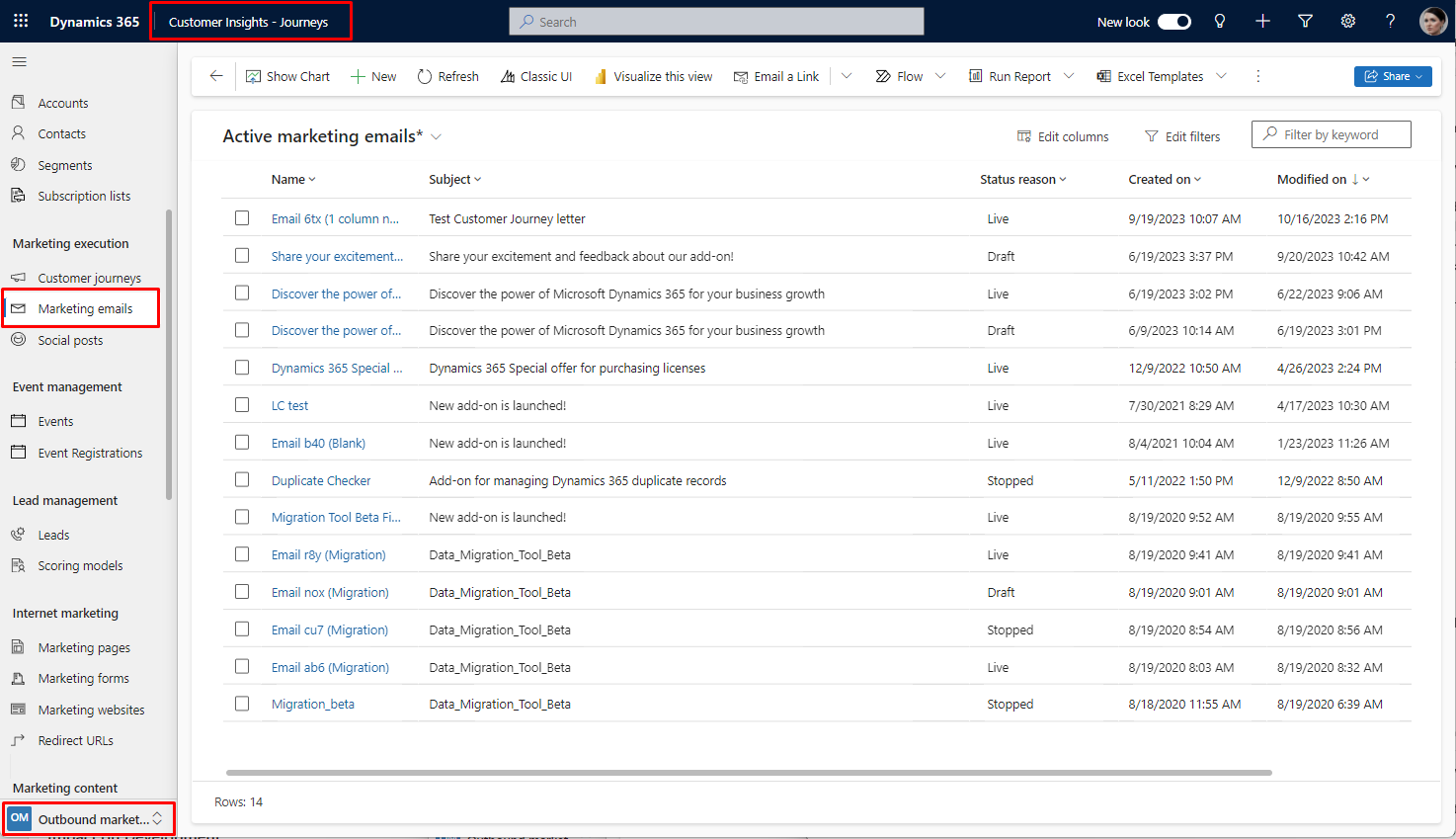Toggle the New look switch
Viewport: 1456px width, 839px height.
[1174, 22]
